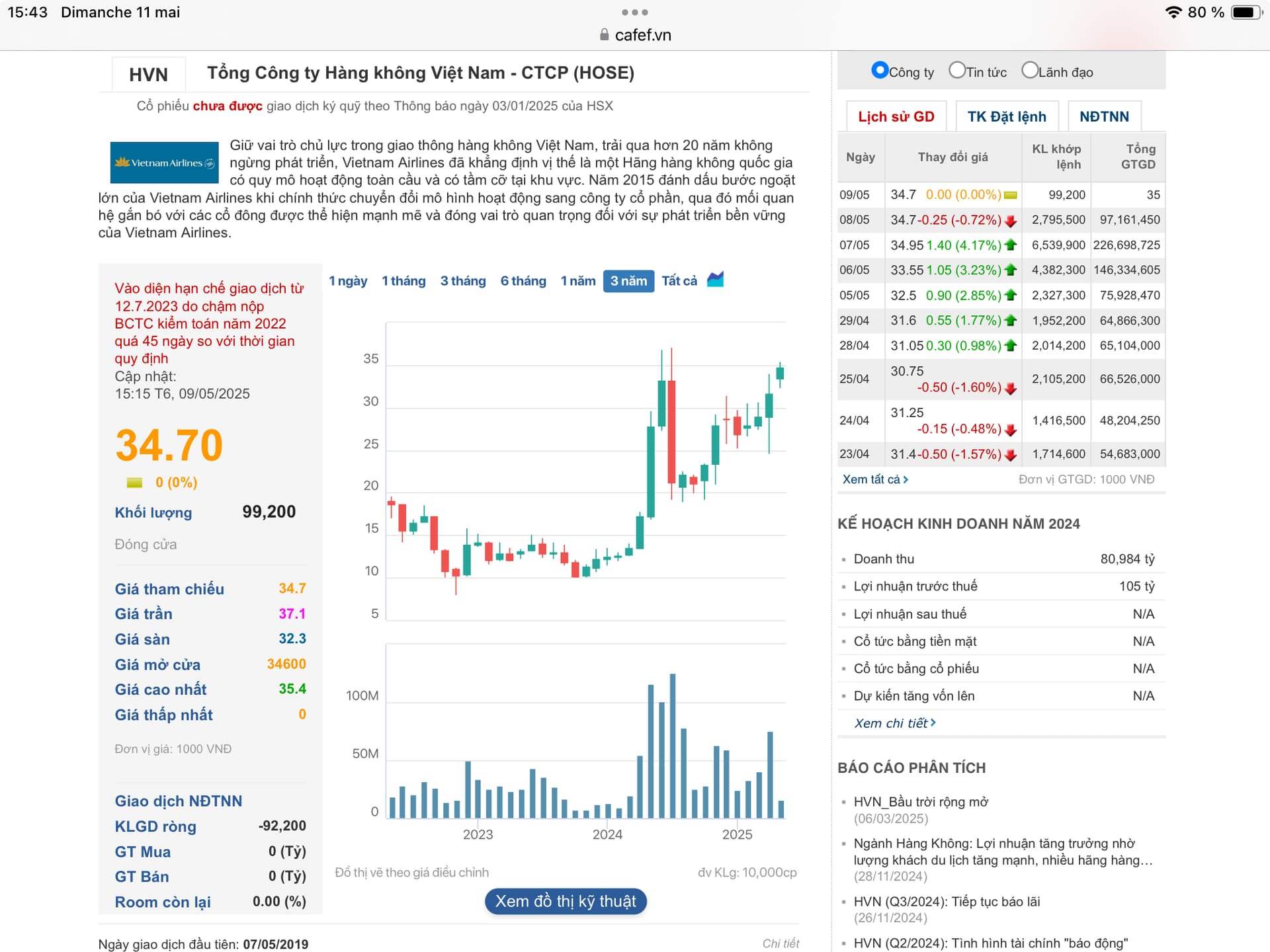
Task: Tap the battery icon in the status bar
Action: pyautogui.click(x=1247, y=13)
